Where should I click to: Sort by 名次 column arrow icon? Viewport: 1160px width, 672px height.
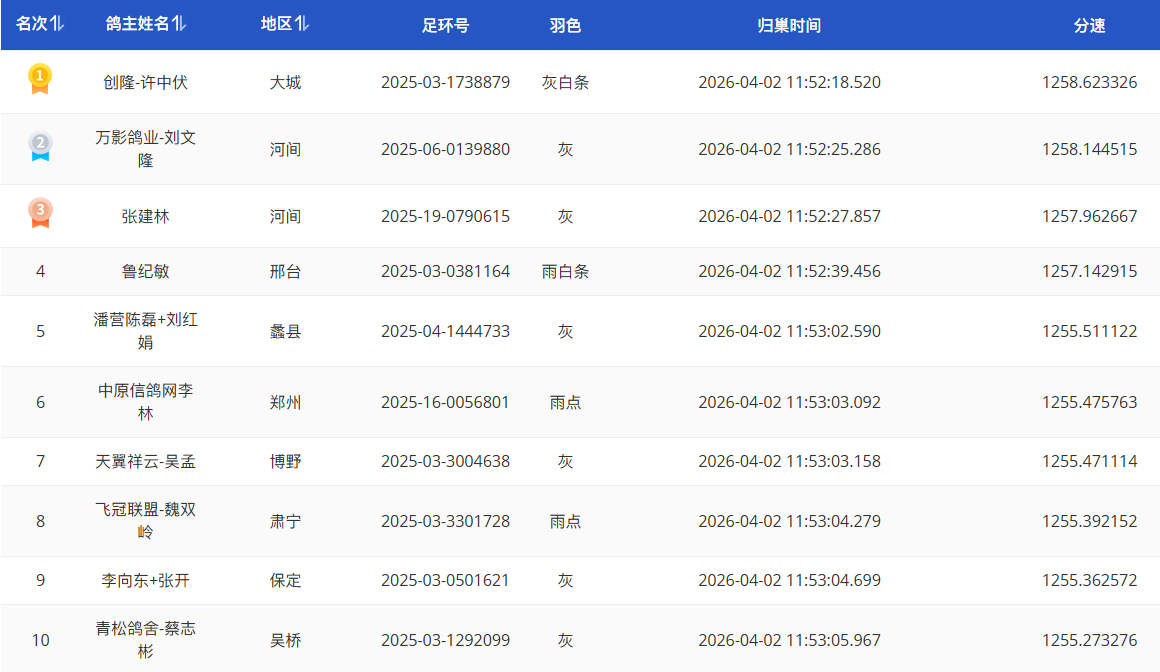pos(57,25)
